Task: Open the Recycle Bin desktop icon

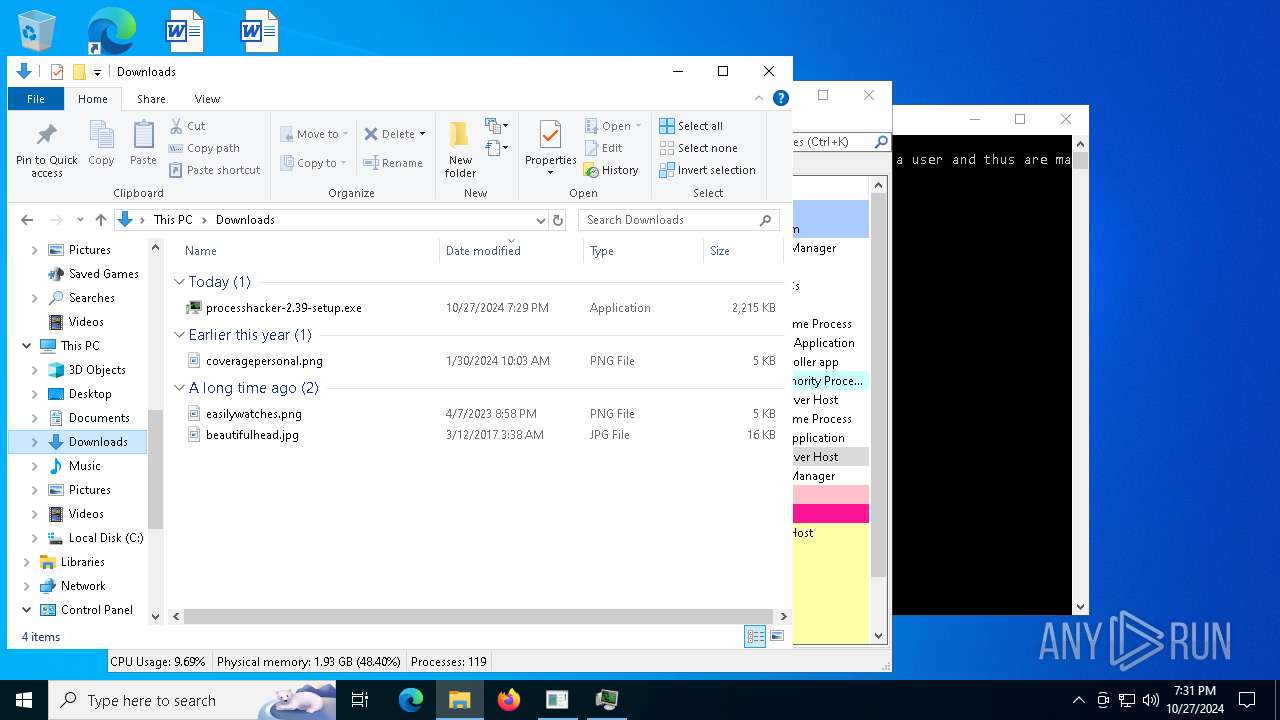Action: click(36, 31)
